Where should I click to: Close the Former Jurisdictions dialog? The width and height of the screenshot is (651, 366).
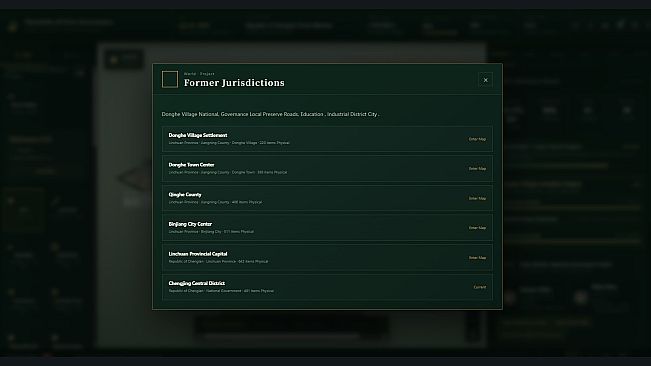[x=485, y=80]
